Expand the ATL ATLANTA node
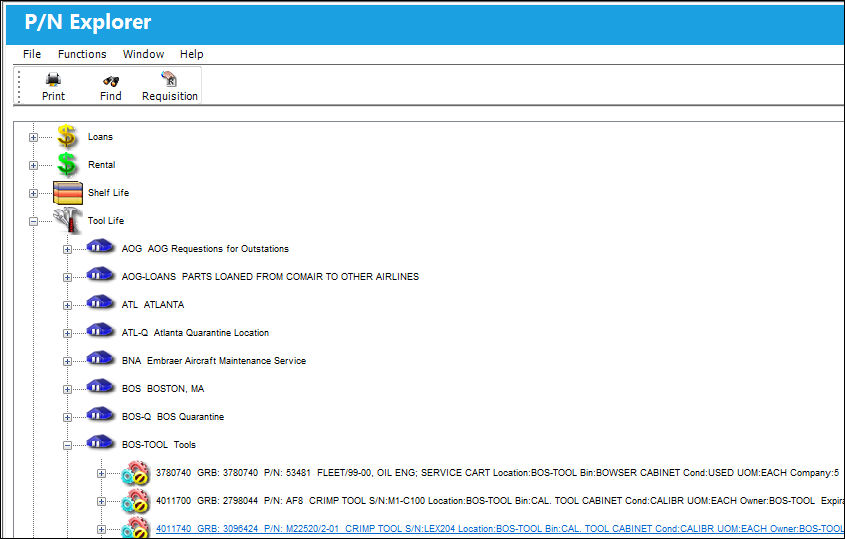The height and width of the screenshot is (539, 845). pyautogui.click(x=67, y=306)
